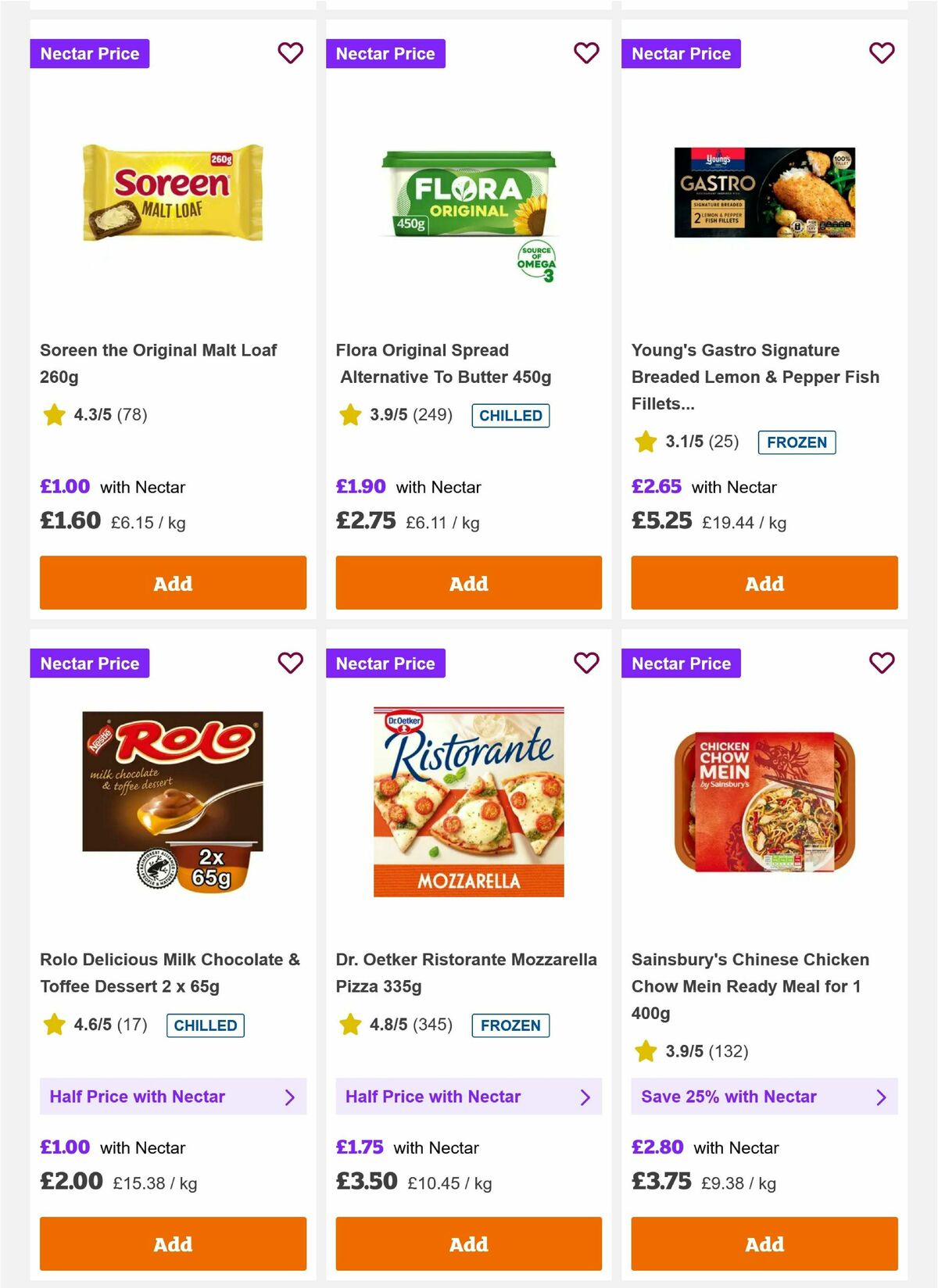Favourite the Chicken Chow Mein ready meal
The width and height of the screenshot is (938, 1288).
coord(881,663)
